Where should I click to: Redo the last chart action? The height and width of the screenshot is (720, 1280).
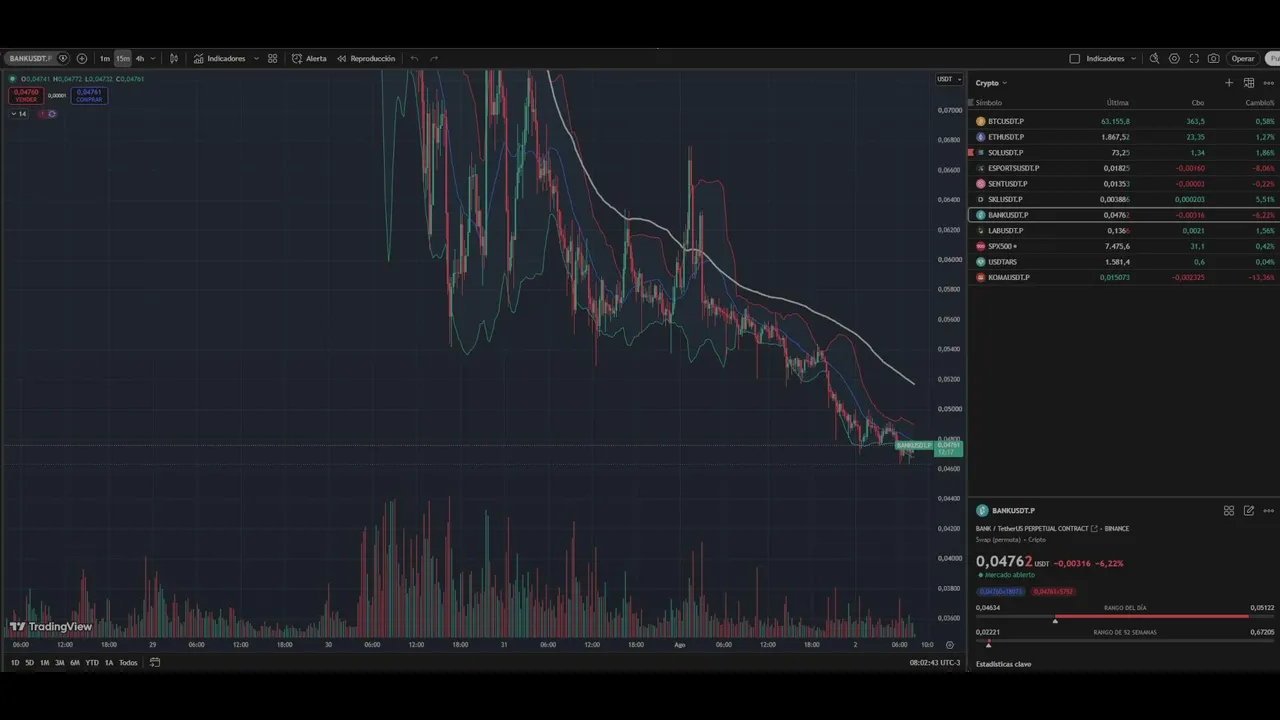pos(434,59)
